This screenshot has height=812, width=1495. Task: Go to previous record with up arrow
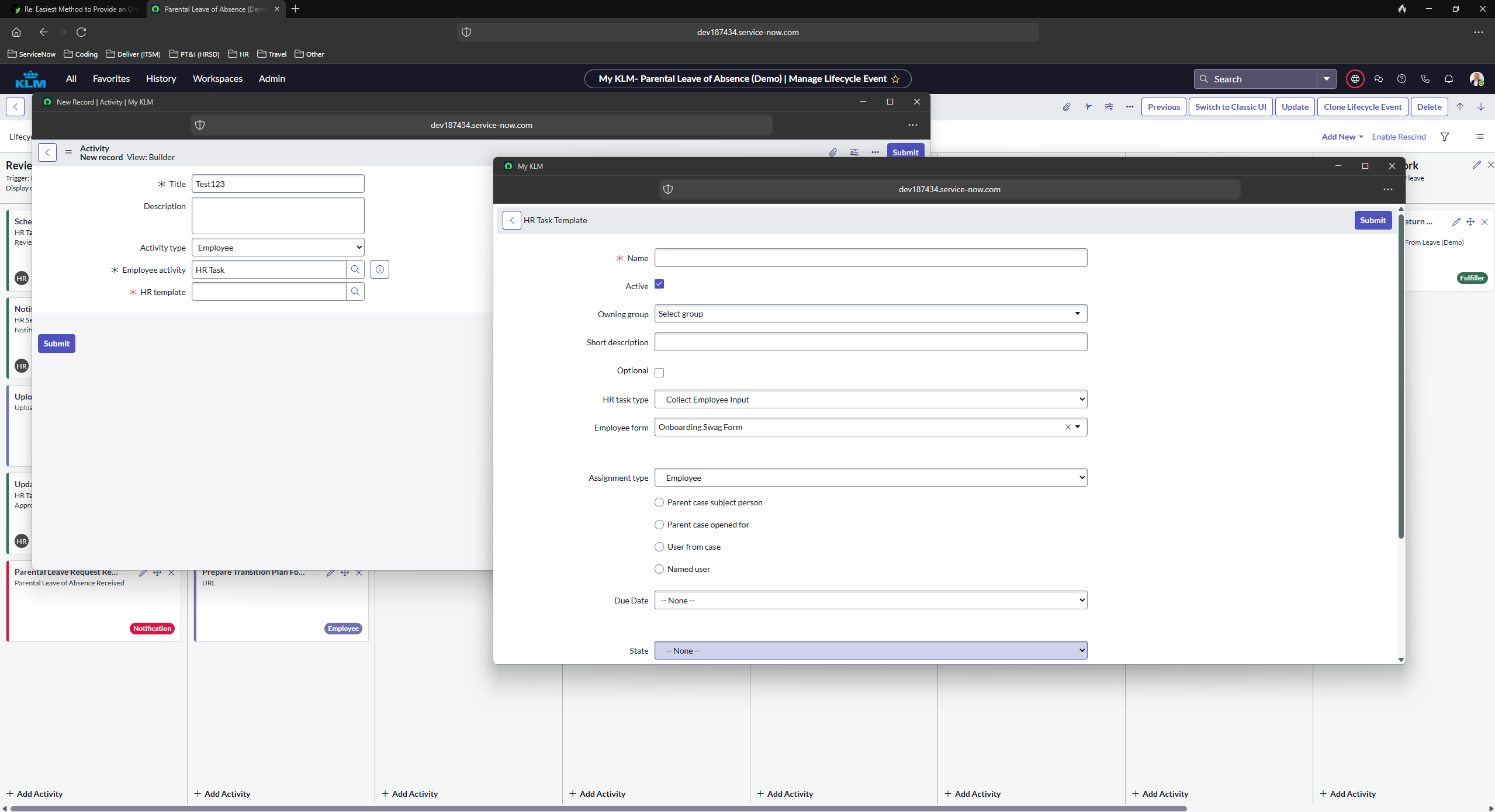1460,107
